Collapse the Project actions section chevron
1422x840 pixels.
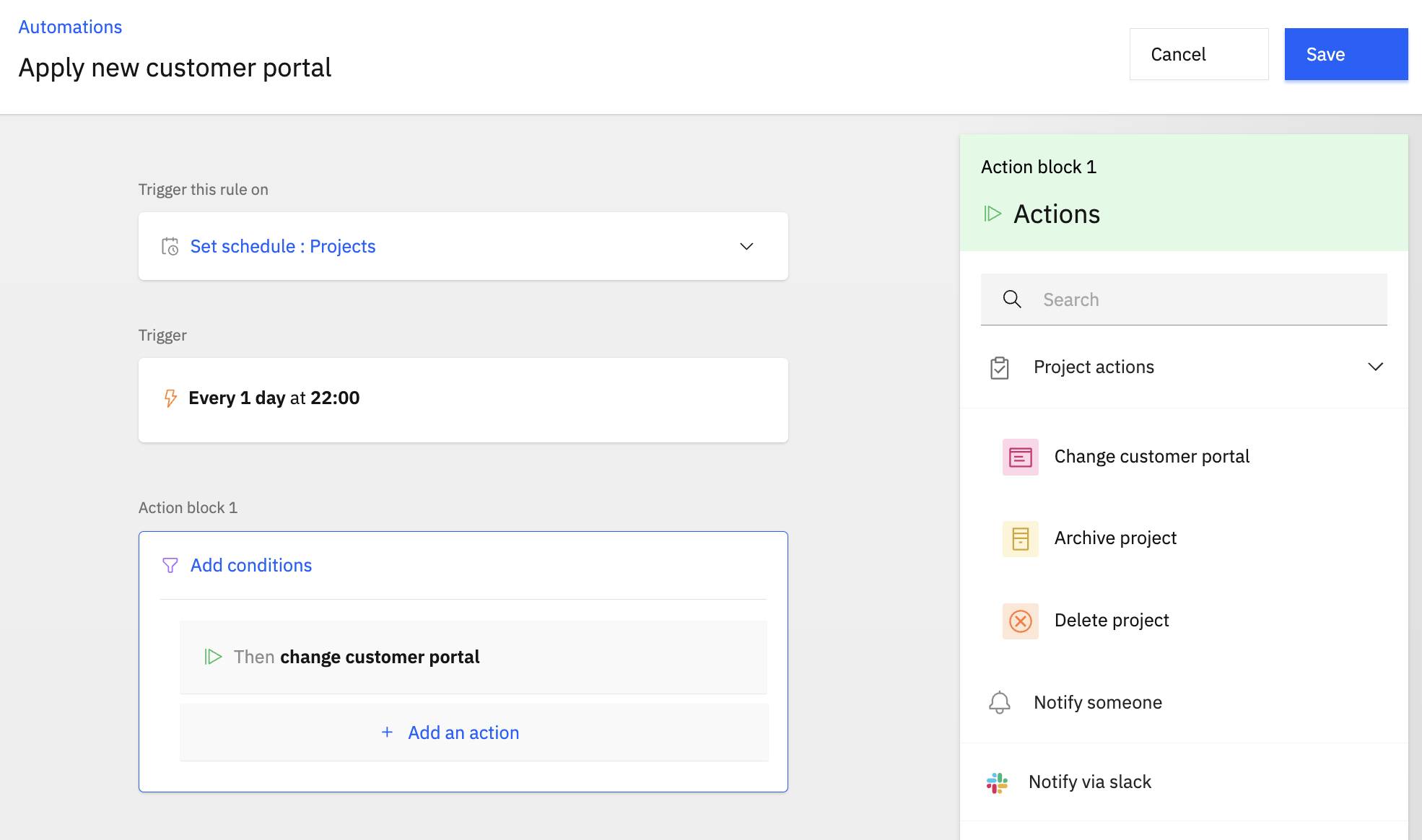1375,367
